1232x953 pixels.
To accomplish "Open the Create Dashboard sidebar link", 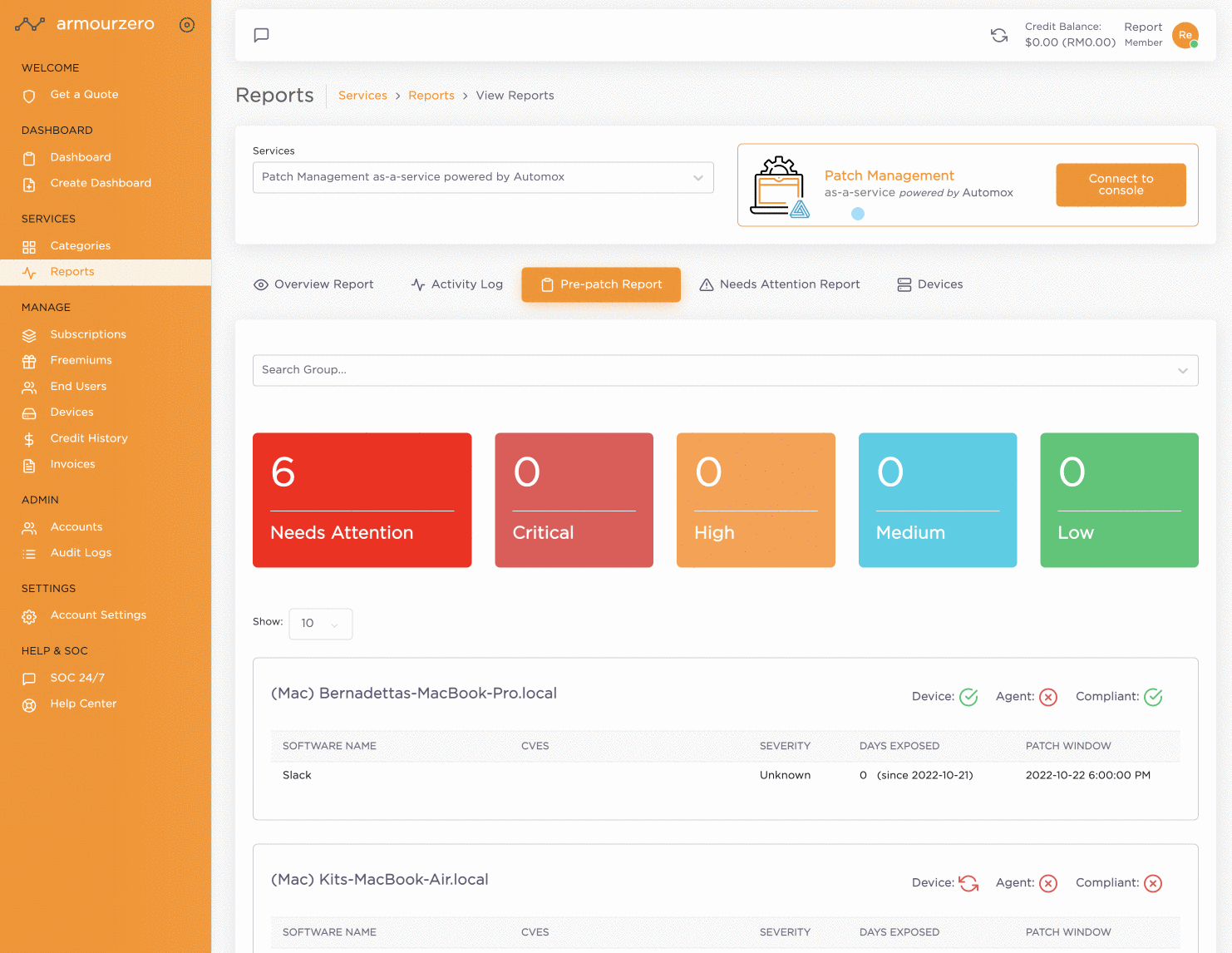I will [x=101, y=183].
